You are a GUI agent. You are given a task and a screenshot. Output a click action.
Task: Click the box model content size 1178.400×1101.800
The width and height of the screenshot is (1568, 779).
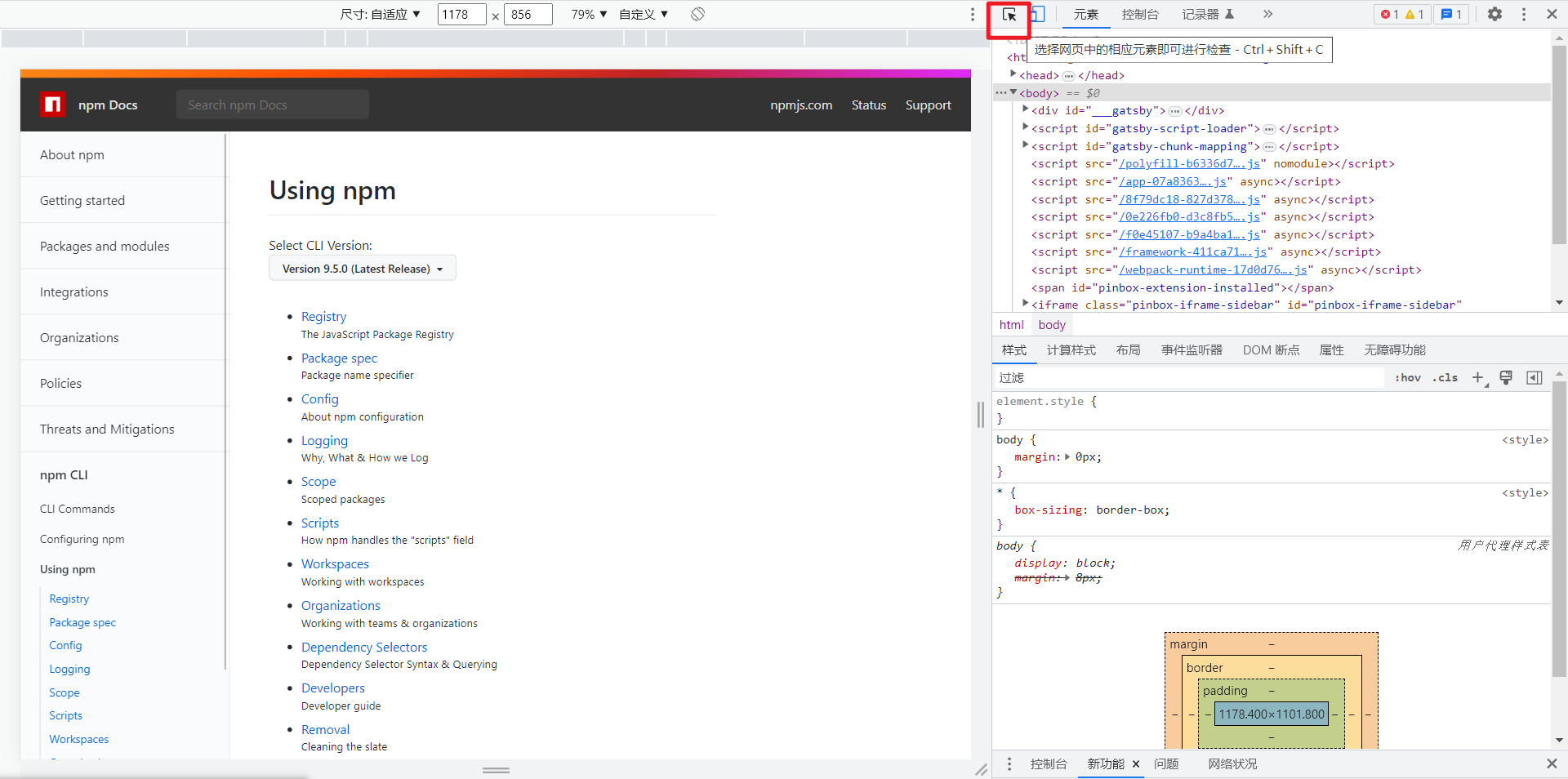pos(1272,714)
